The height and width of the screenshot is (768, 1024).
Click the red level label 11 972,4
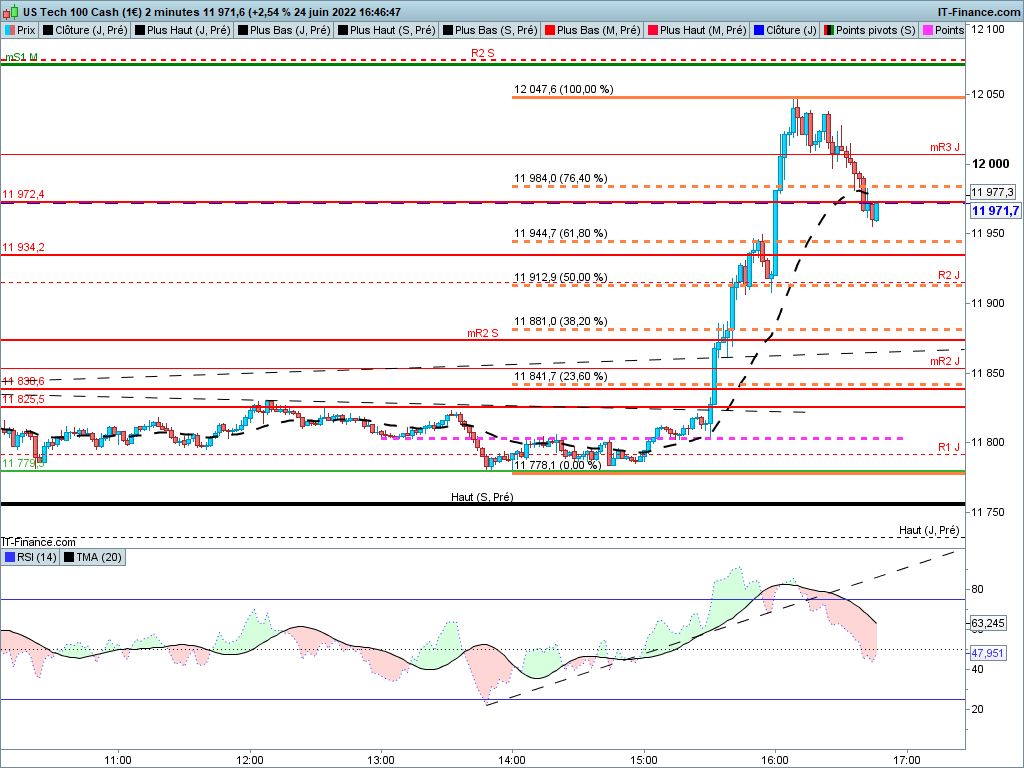click(x=24, y=195)
